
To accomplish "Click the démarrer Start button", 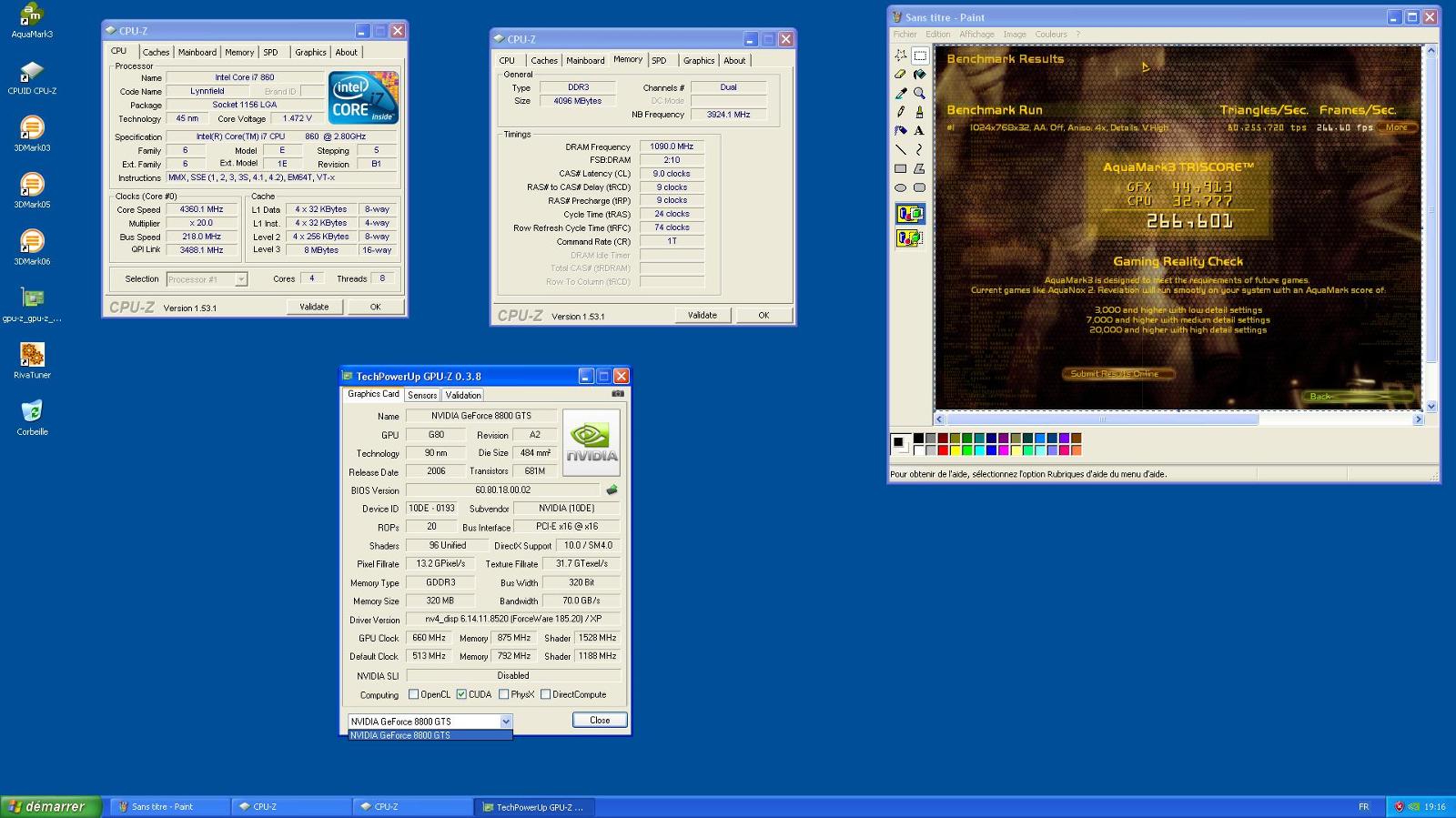I will (x=51, y=806).
